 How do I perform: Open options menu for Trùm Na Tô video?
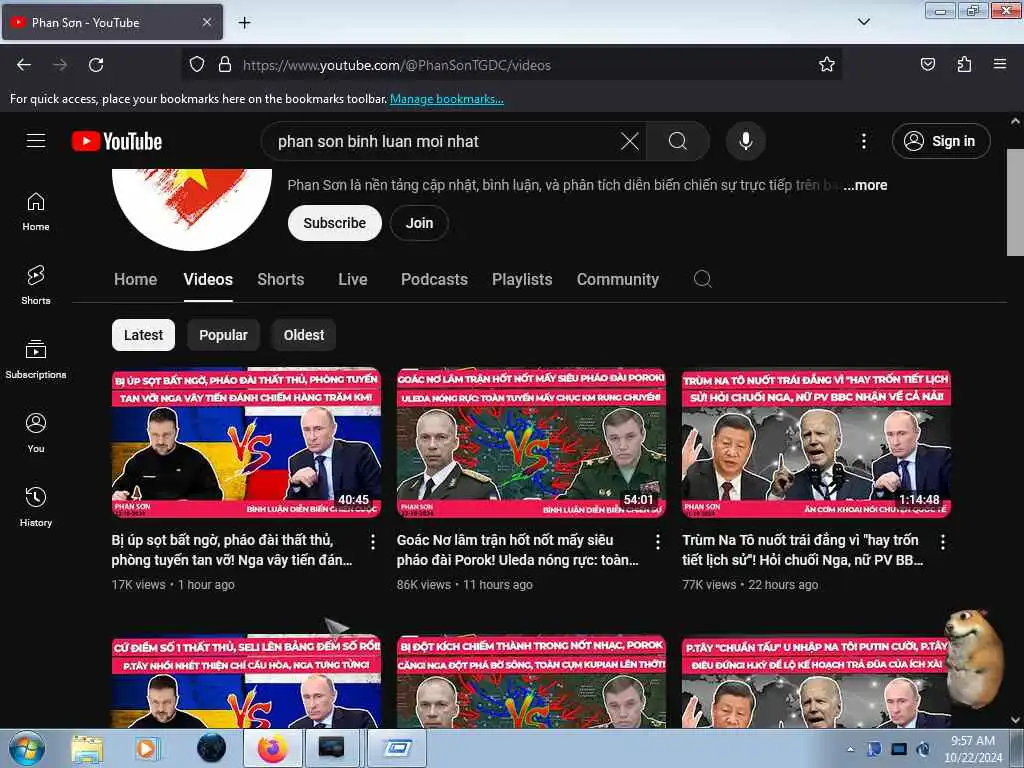pos(942,541)
